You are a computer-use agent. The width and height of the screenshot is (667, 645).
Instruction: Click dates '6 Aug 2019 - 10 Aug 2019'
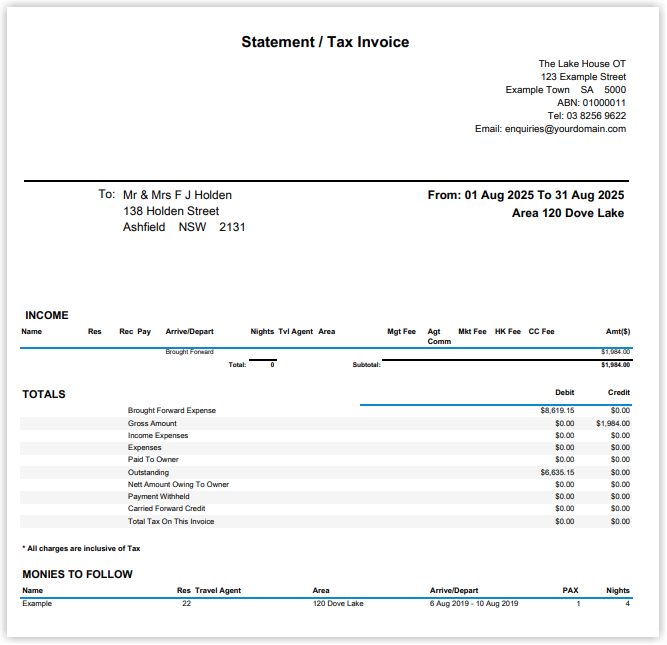coord(474,604)
